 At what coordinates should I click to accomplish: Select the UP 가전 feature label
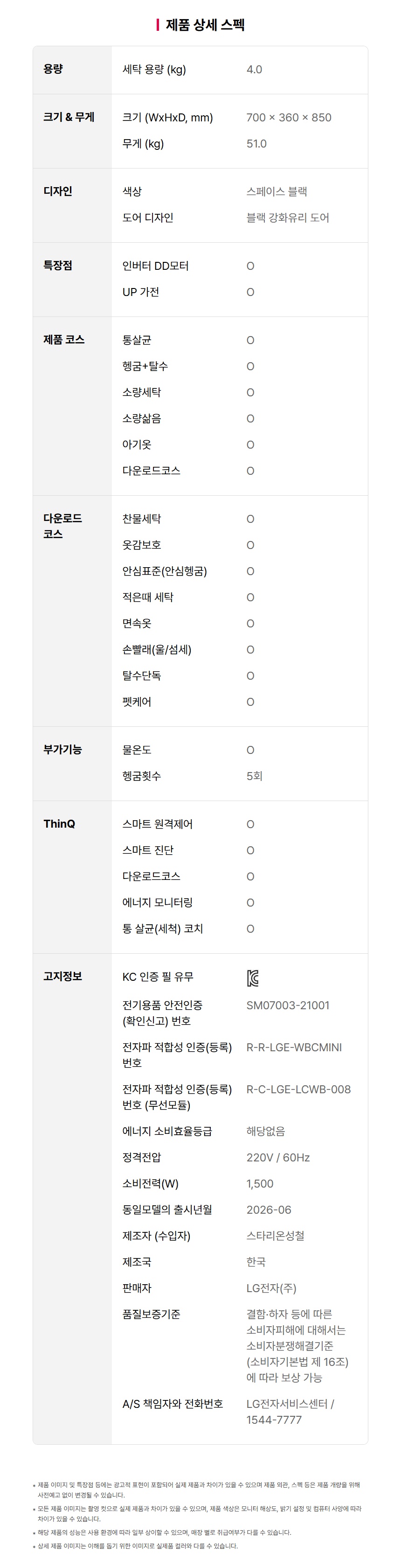(x=140, y=292)
